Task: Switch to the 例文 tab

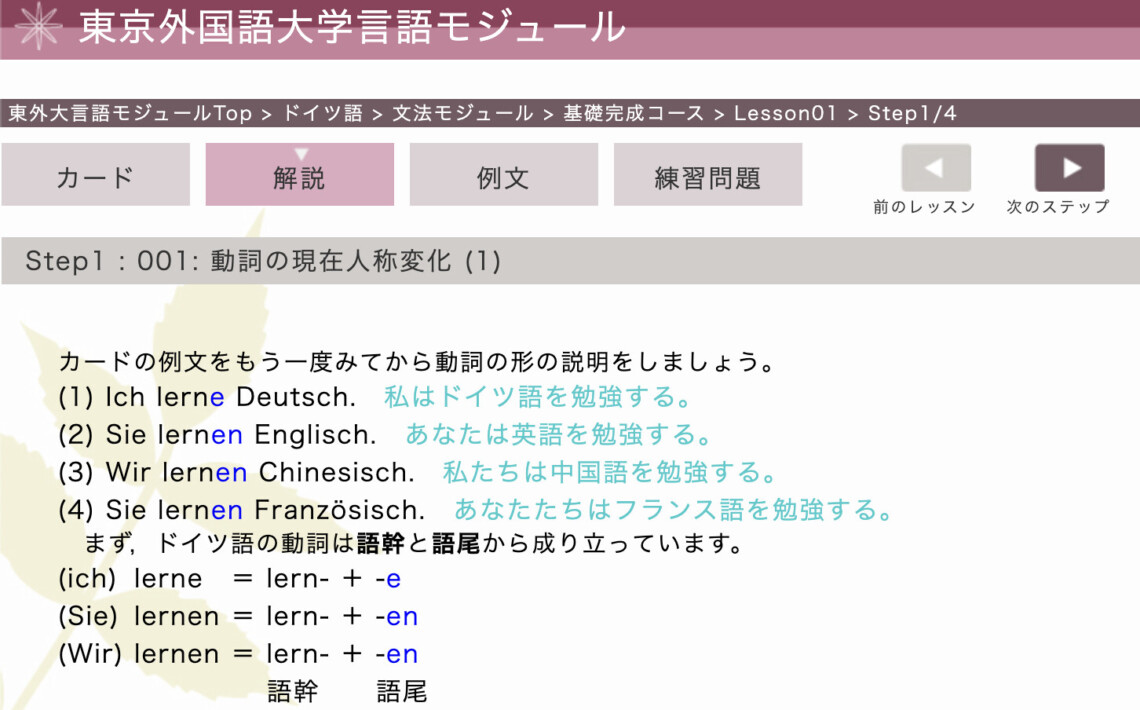Action: [503, 176]
